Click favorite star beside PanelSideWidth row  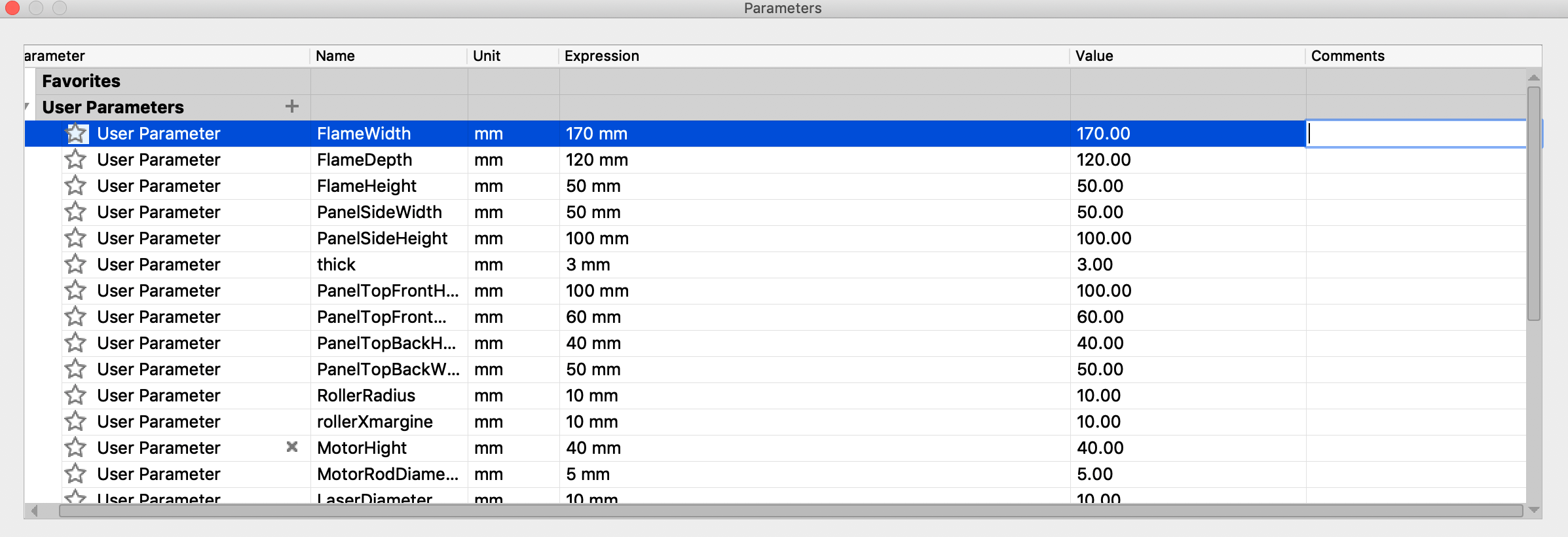76,212
